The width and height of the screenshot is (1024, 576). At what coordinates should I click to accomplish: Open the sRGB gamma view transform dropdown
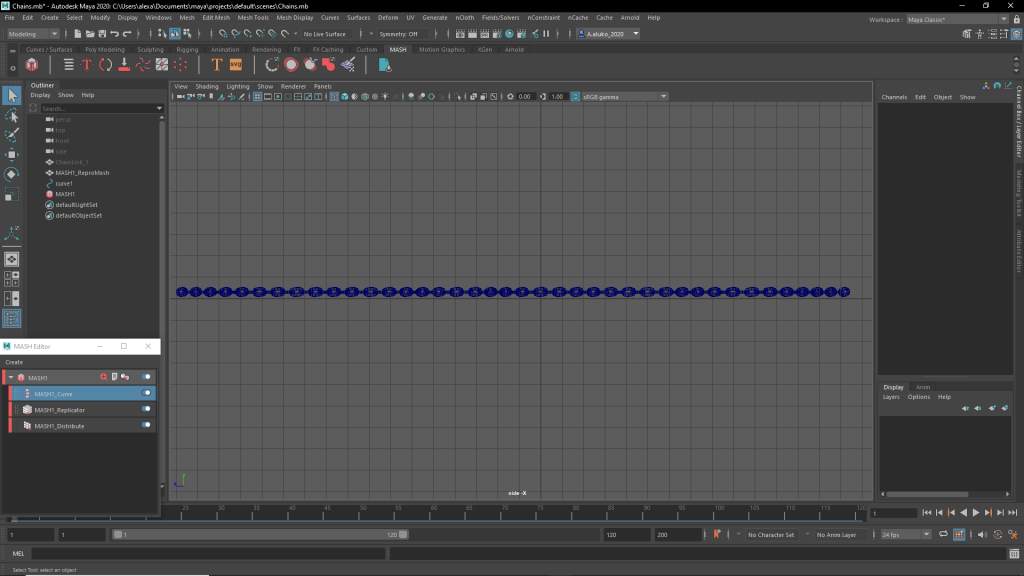618,97
